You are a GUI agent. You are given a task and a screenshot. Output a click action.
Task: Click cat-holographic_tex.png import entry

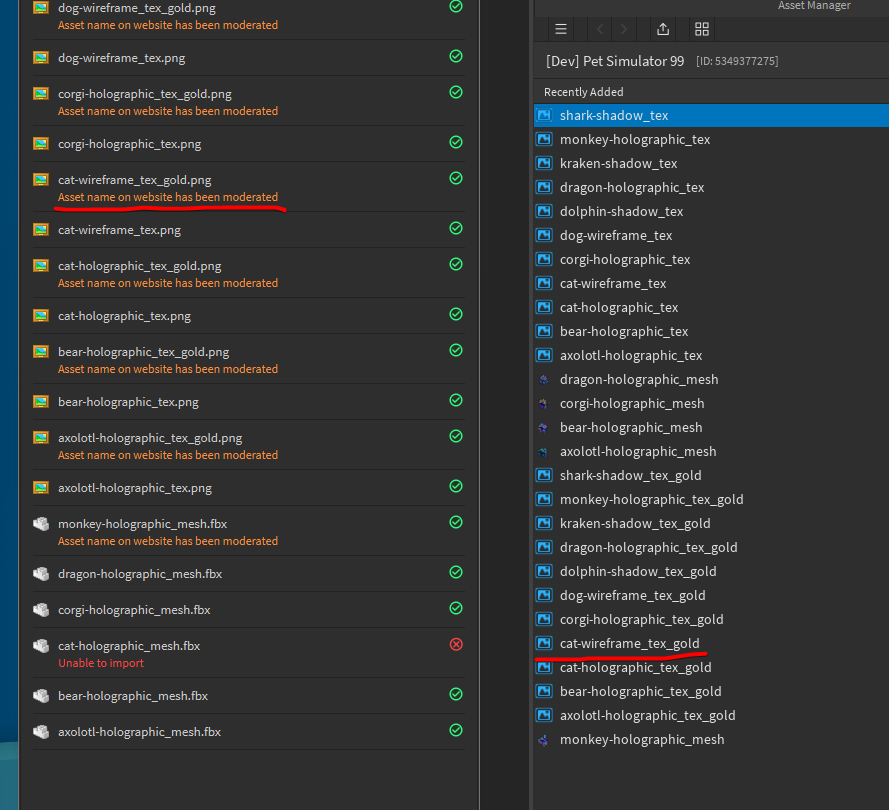click(x=248, y=316)
